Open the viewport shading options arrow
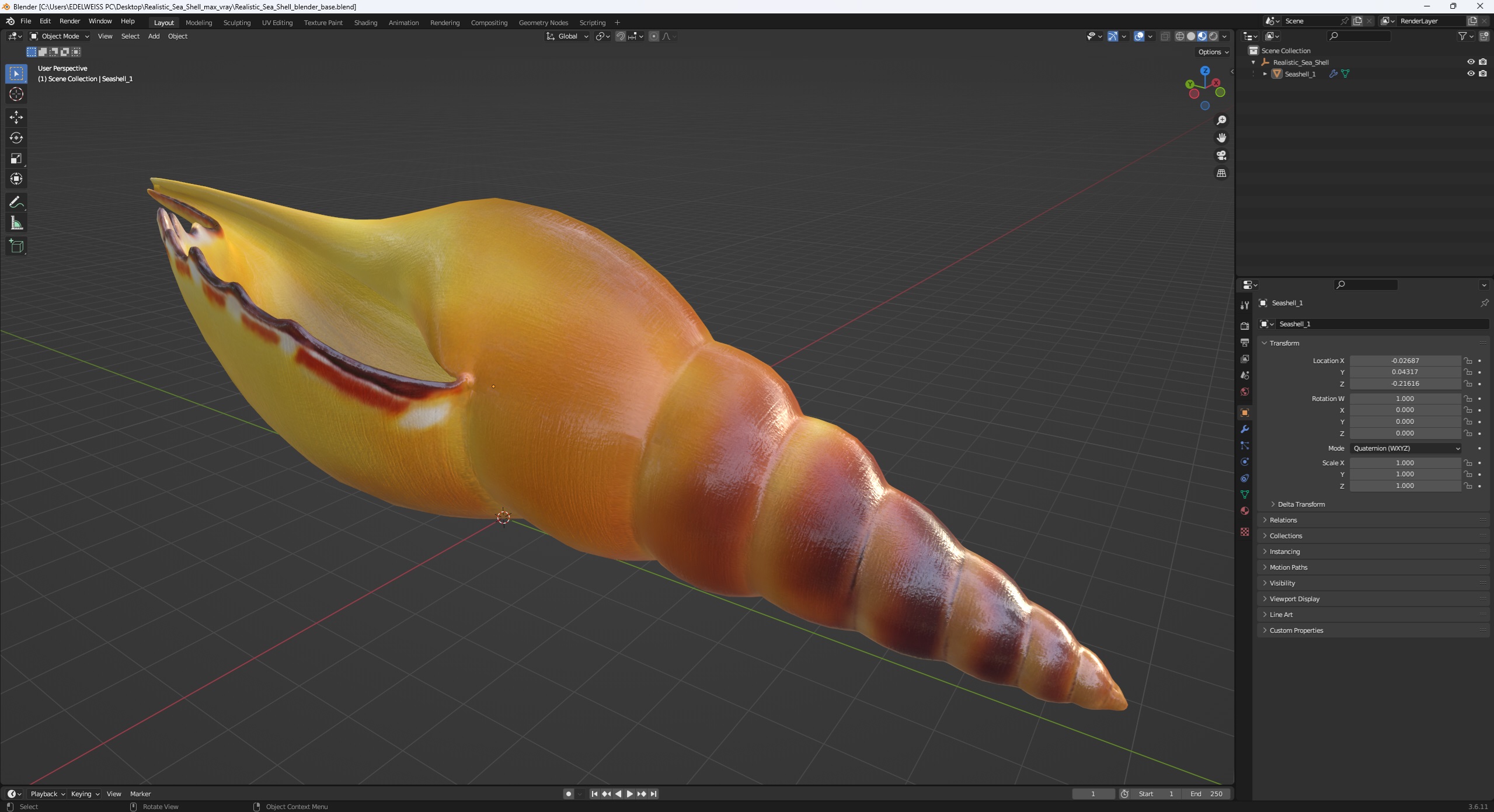Image resolution: width=1494 pixels, height=812 pixels. (x=1225, y=36)
